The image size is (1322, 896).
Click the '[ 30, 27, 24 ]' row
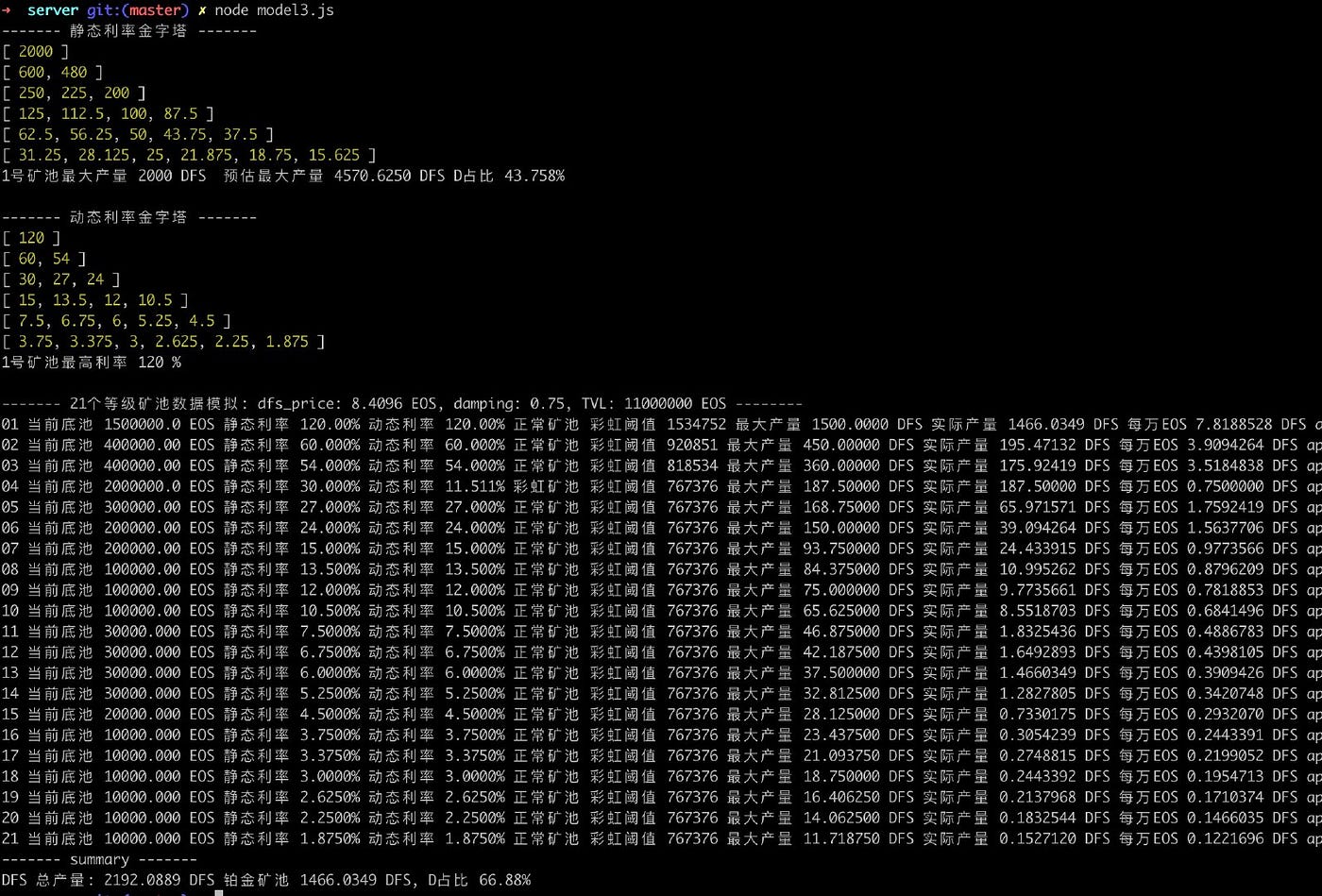[x=61, y=279]
